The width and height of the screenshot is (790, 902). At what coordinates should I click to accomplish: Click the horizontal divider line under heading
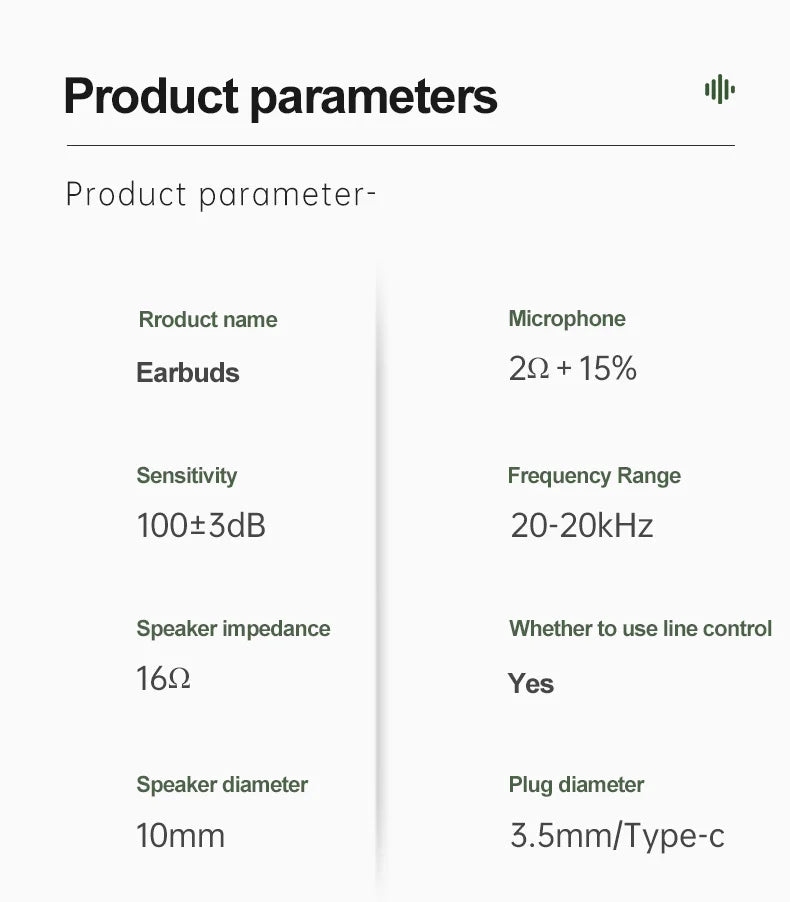click(x=400, y=146)
